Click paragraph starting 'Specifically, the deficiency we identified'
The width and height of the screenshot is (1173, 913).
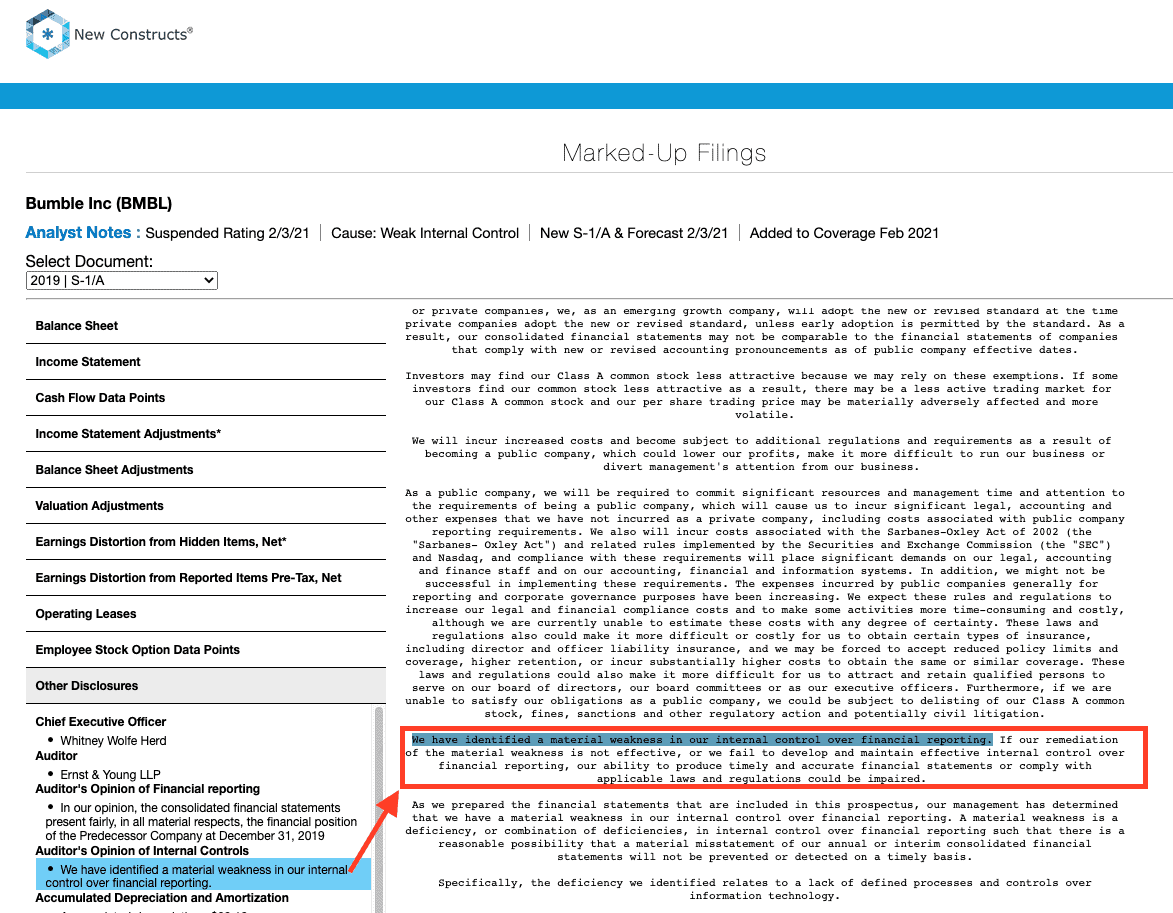764,889
